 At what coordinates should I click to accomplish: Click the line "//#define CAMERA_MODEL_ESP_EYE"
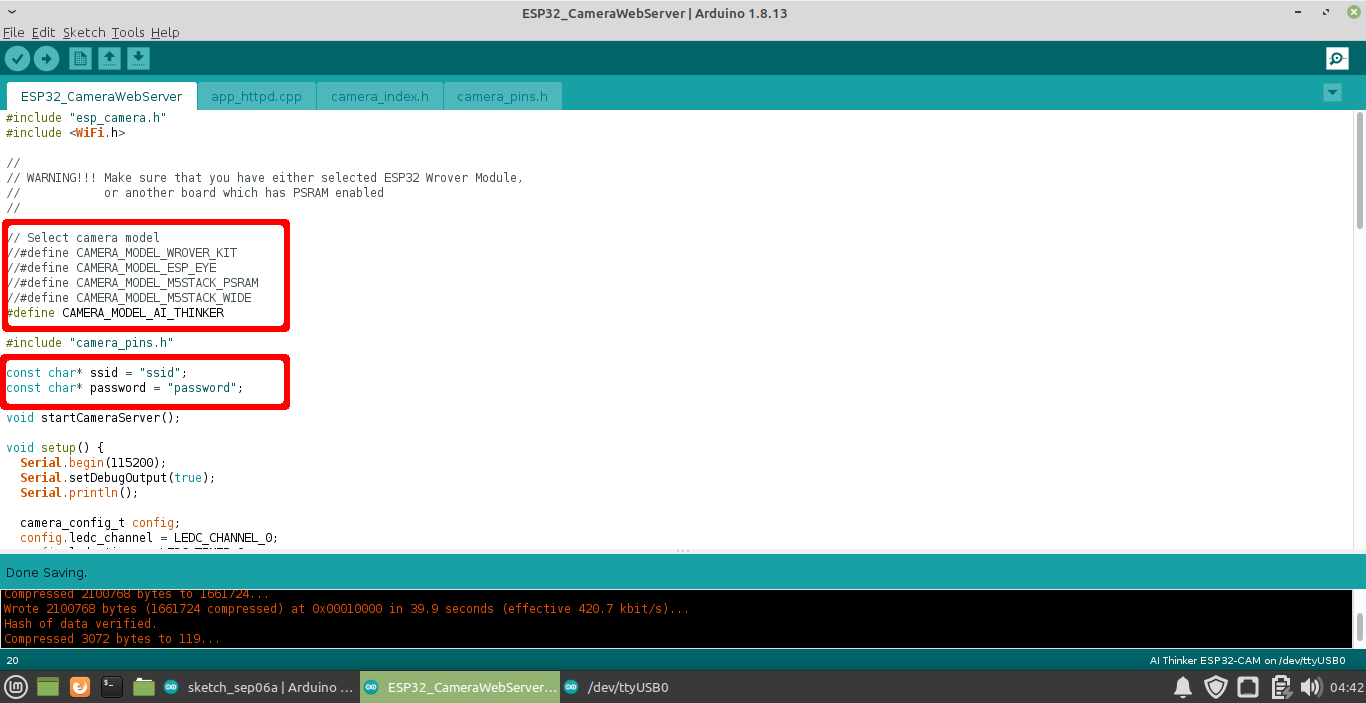pos(111,268)
